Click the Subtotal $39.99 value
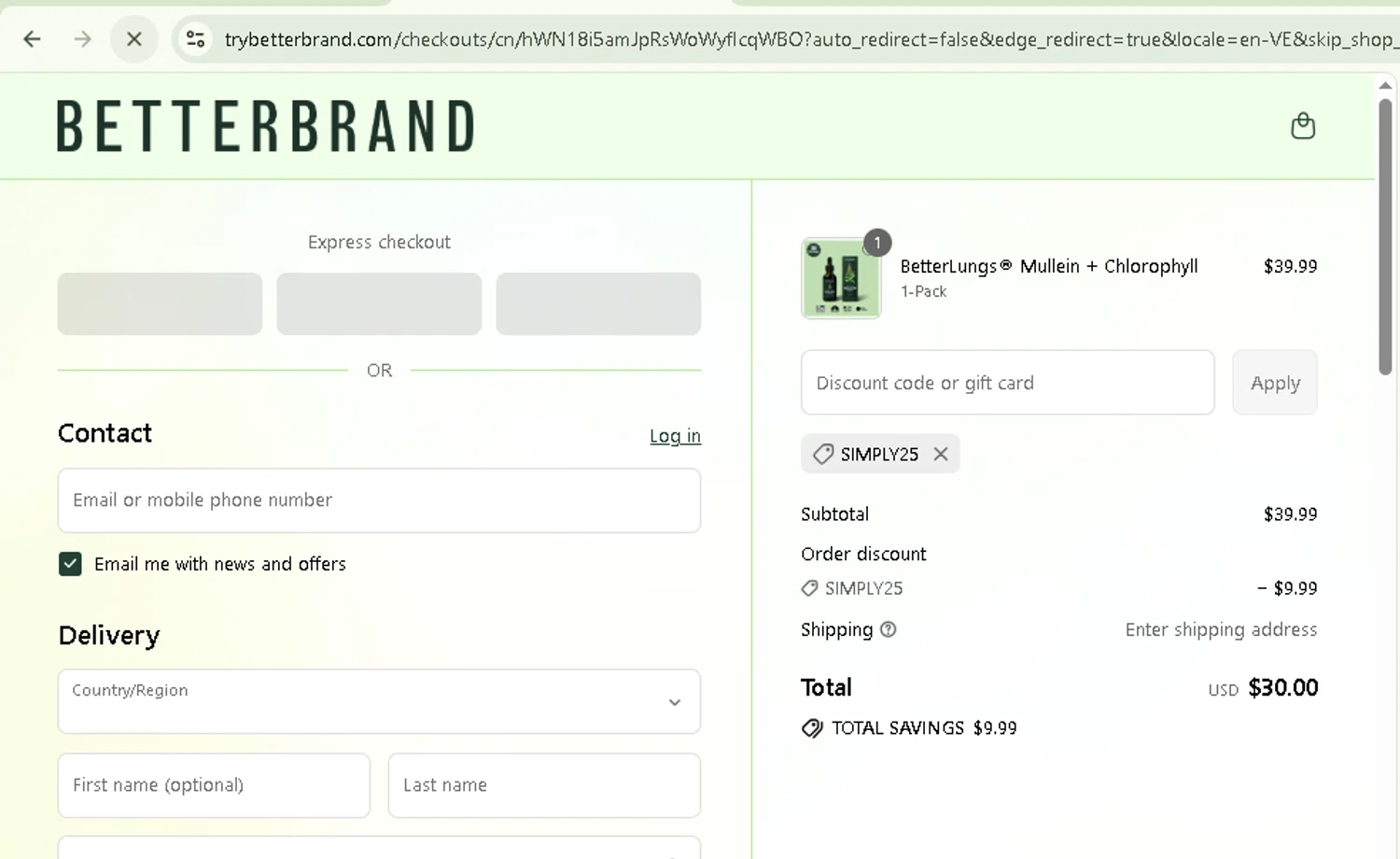The image size is (1400, 859). click(1290, 514)
